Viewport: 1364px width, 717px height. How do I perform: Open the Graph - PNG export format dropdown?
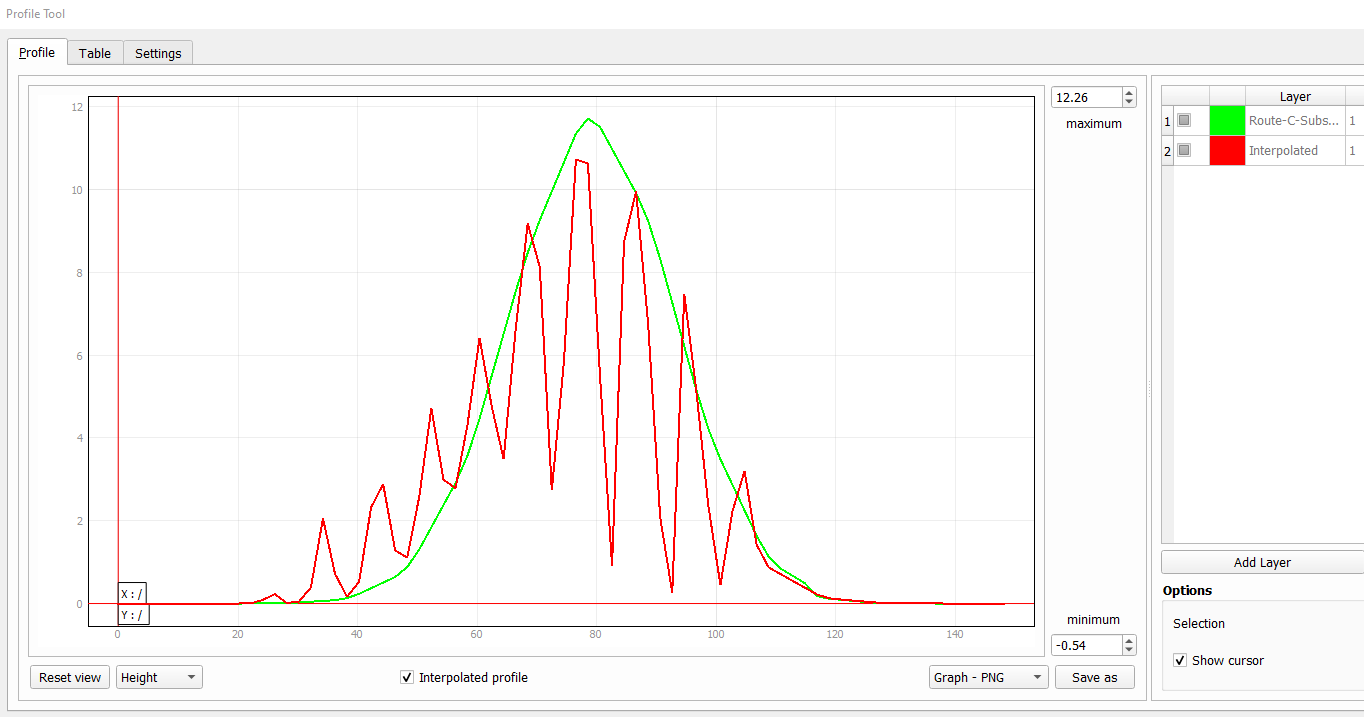click(988, 677)
